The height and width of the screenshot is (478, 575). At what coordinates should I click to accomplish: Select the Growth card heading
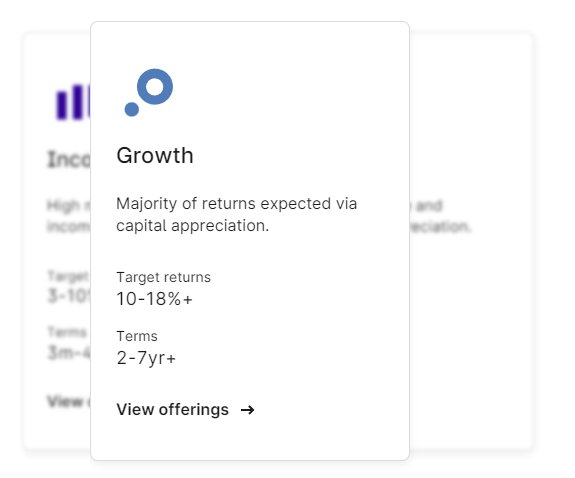(155, 155)
